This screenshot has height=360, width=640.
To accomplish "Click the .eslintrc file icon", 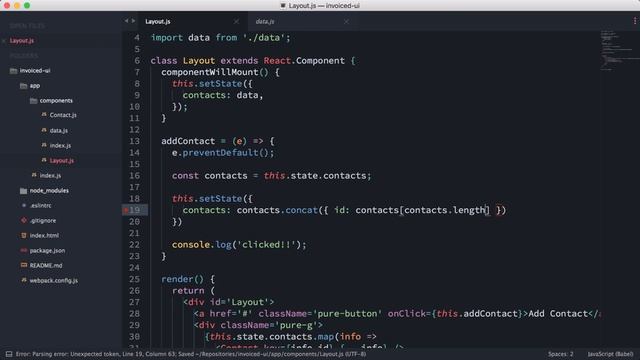I will [24, 205].
